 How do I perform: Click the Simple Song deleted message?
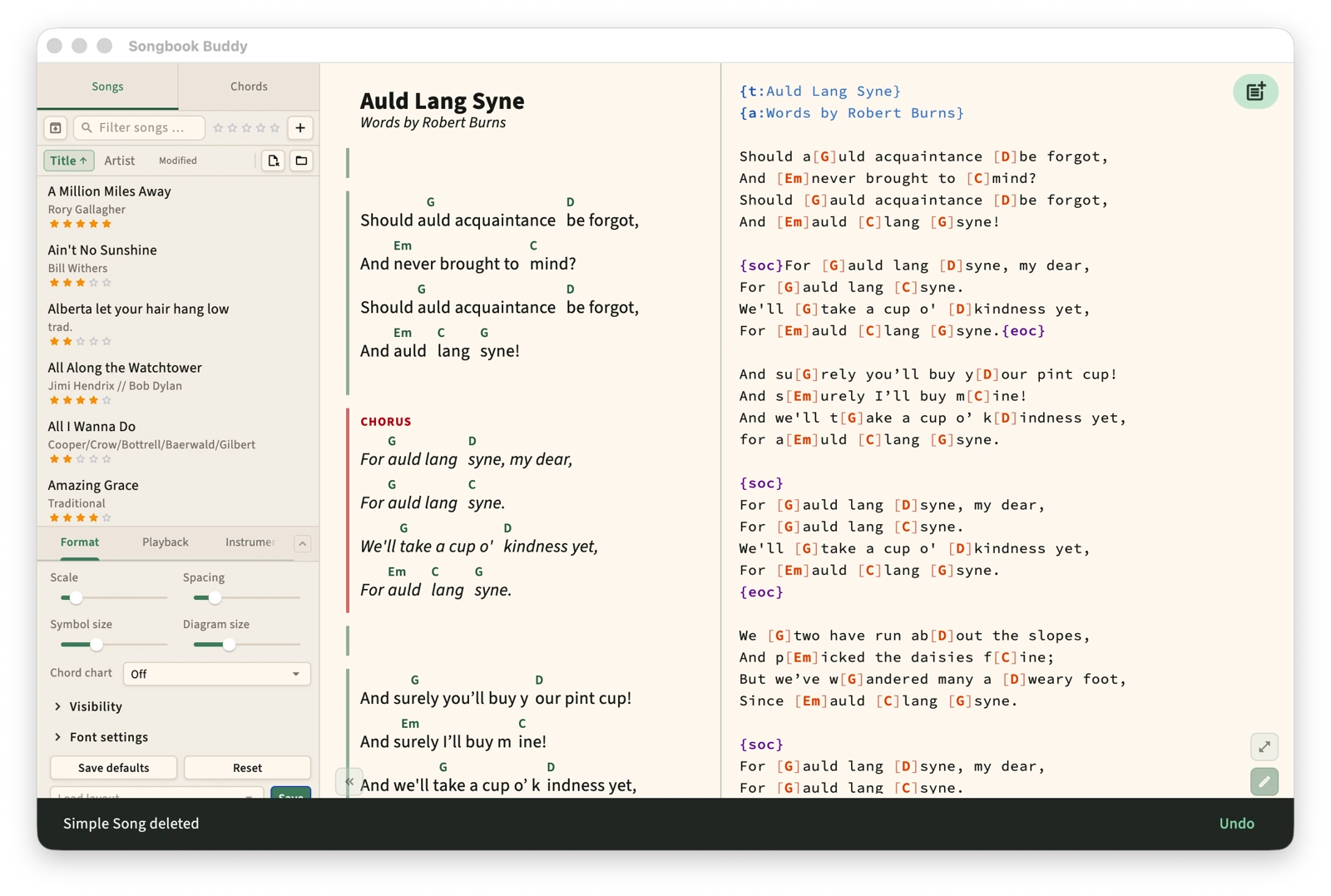131,824
